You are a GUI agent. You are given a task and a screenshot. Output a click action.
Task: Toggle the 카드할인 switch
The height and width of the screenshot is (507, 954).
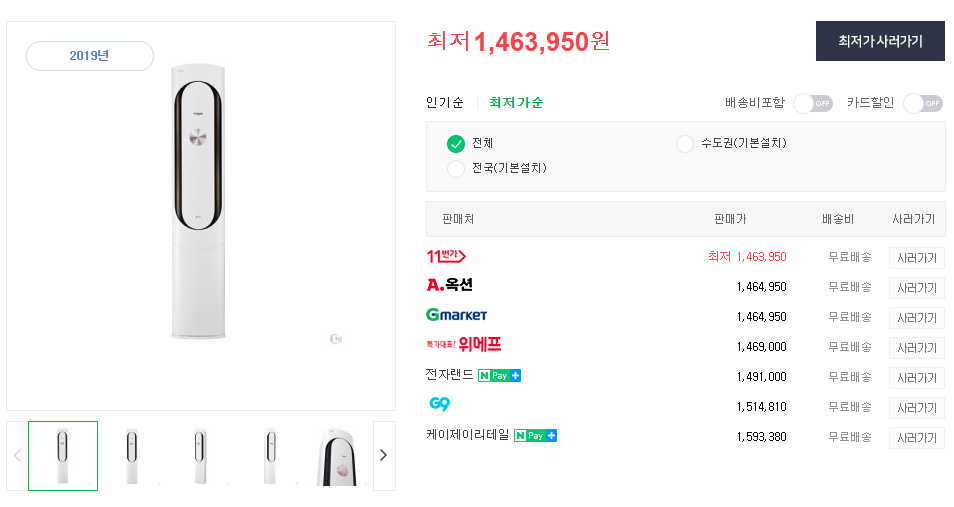[x=923, y=103]
